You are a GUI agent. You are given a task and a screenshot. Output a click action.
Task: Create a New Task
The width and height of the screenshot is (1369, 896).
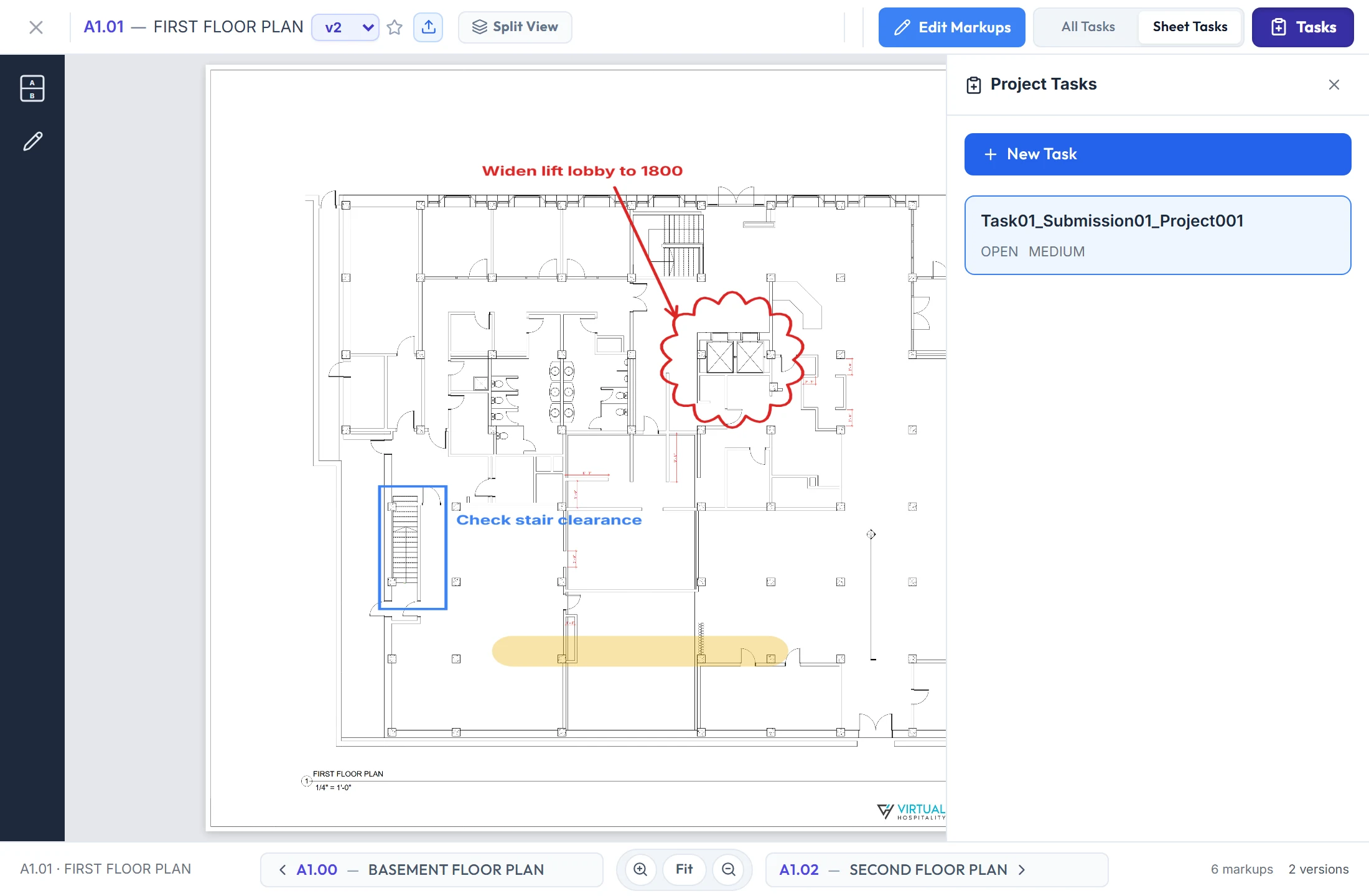[1157, 154]
